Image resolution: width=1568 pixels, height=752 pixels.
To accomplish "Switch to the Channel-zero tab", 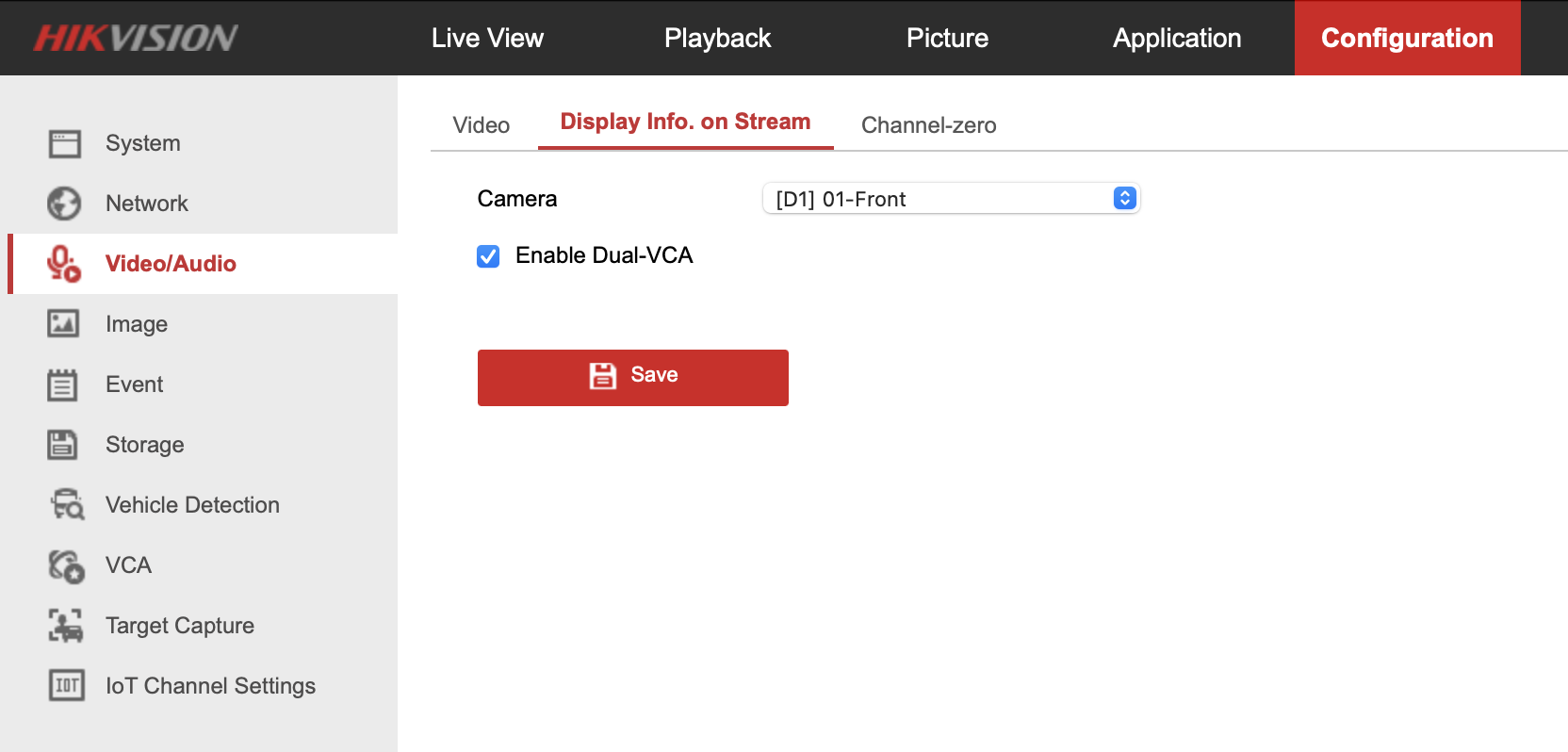I will point(928,125).
